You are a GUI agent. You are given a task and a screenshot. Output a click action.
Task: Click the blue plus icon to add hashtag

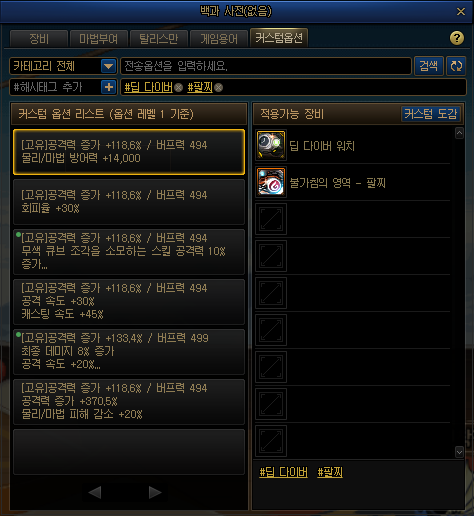(109, 87)
